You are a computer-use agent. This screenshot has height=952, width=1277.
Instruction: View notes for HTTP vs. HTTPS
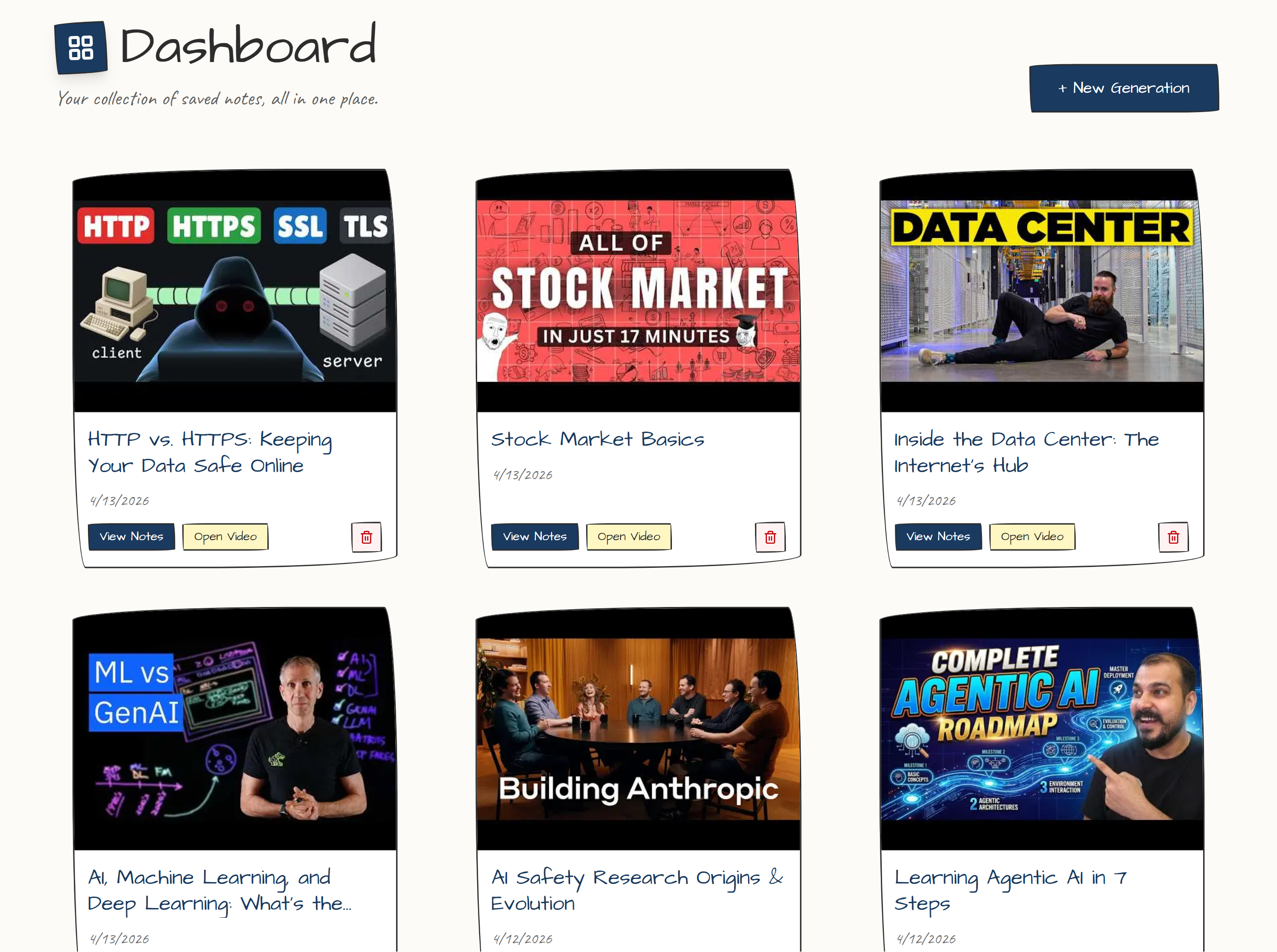[131, 537]
